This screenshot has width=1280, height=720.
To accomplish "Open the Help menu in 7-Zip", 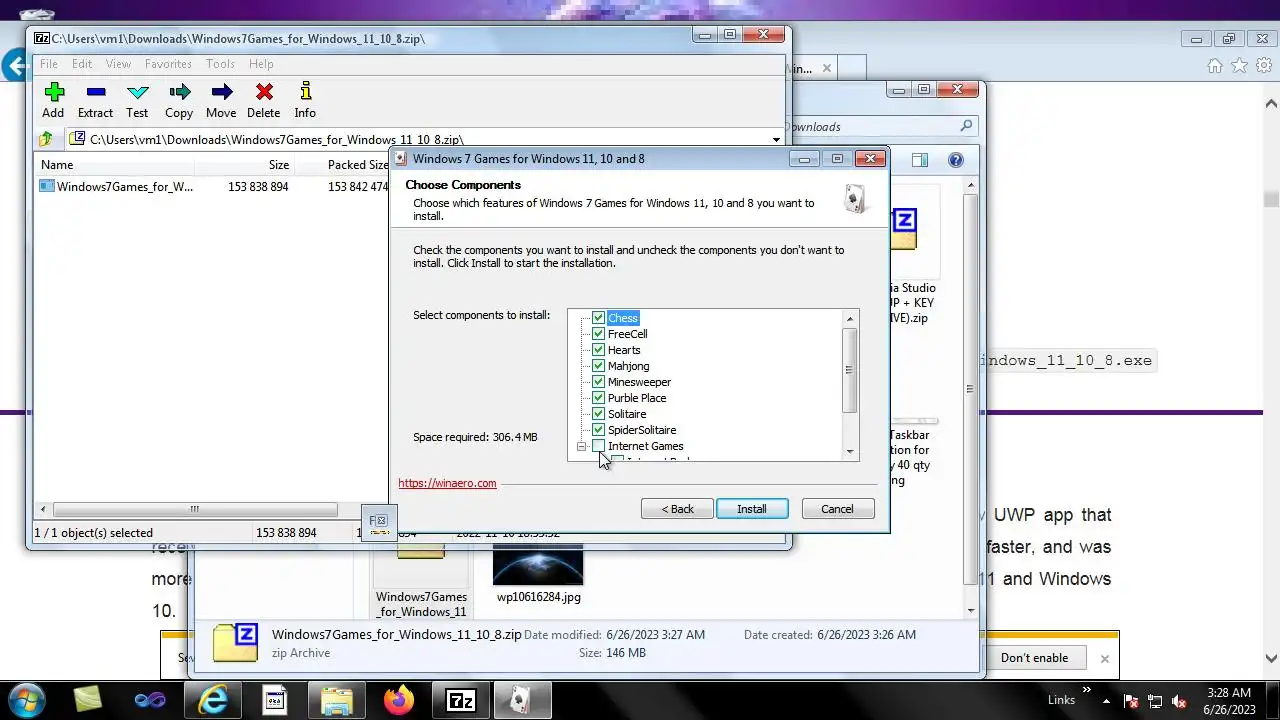I will tap(261, 64).
